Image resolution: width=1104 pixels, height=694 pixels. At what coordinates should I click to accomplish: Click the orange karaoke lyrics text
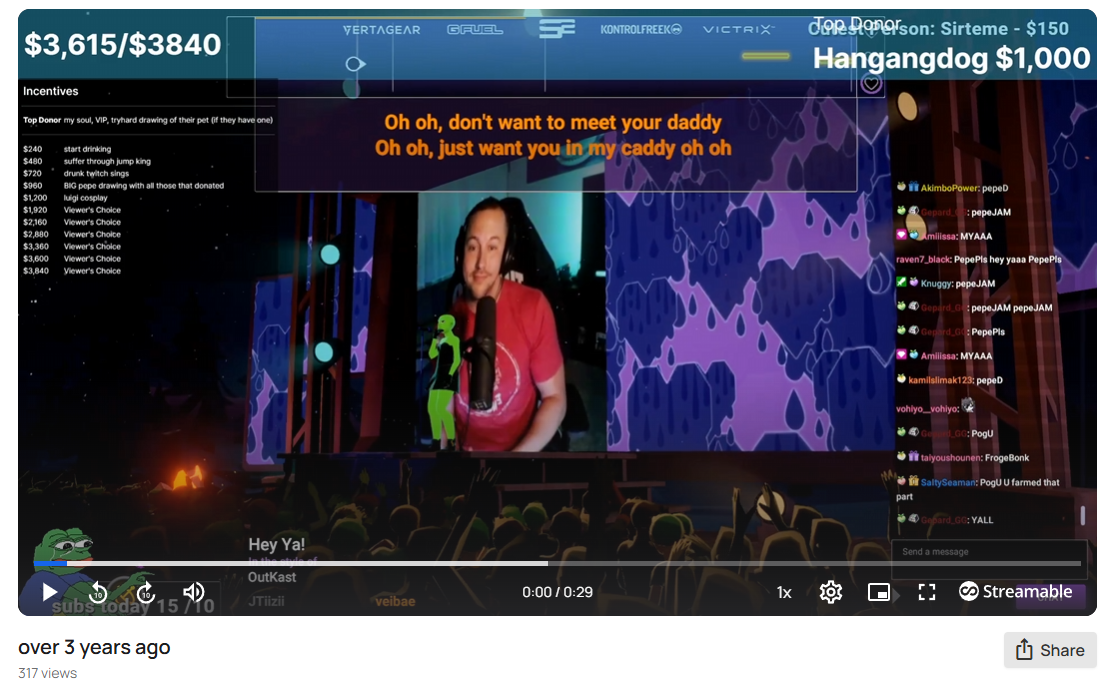tap(553, 135)
